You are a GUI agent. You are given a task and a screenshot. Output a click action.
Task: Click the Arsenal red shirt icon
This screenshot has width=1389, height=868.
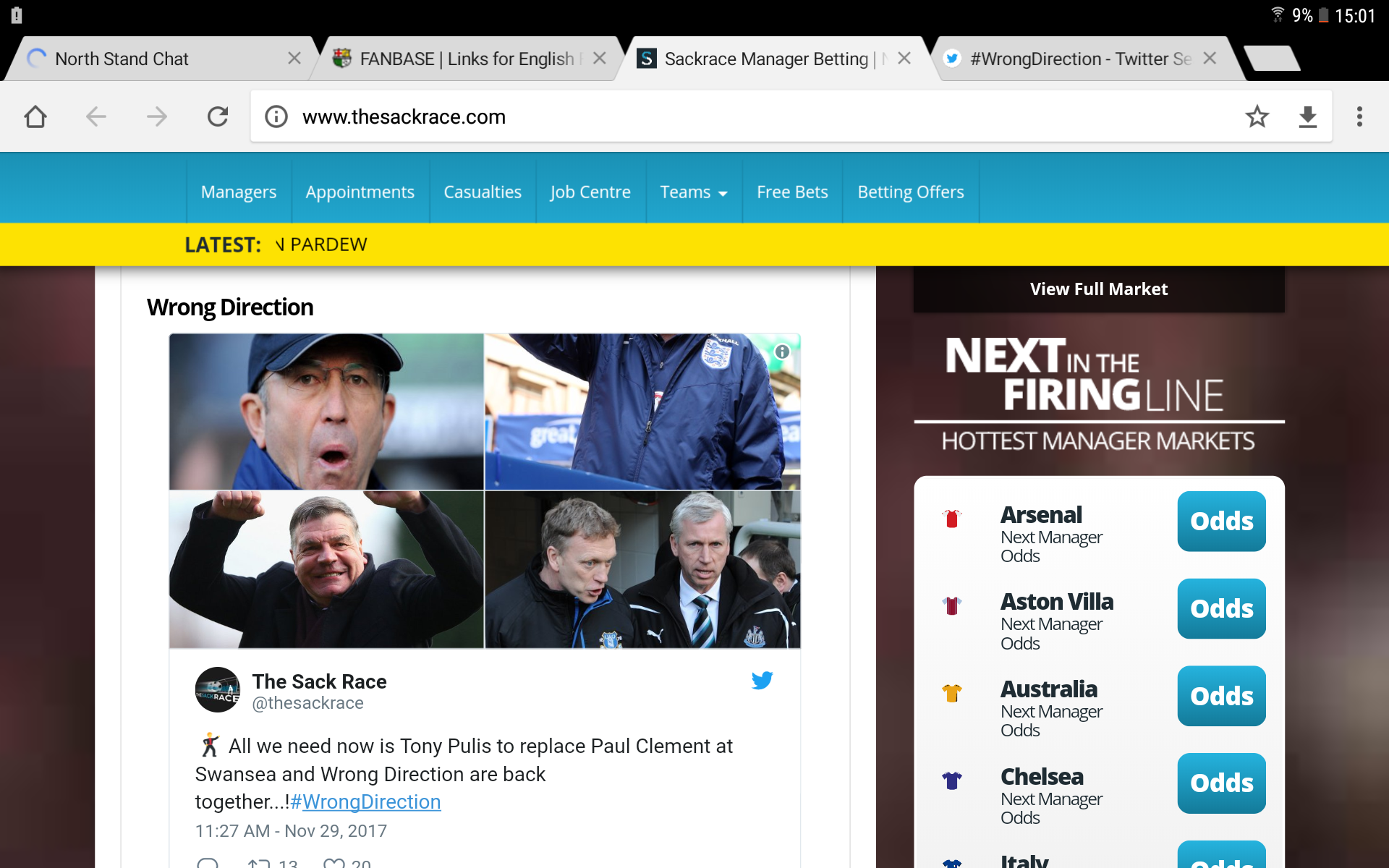[x=952, y=518]
